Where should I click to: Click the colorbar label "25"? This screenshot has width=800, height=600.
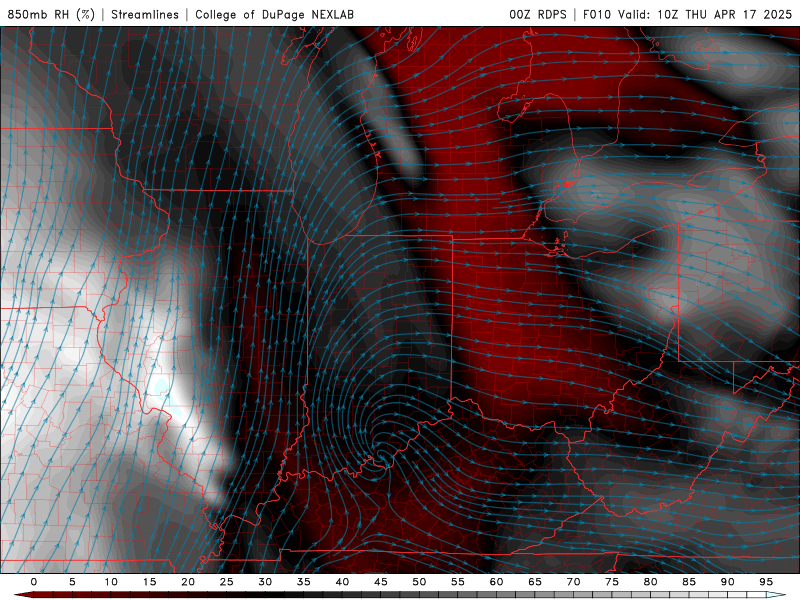[x=227, y=582]
